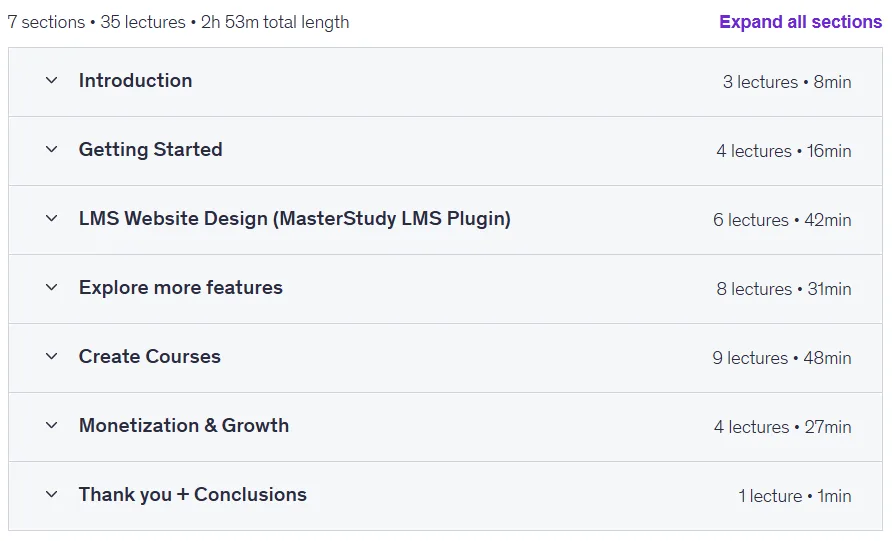Click the '6 lectures • 42min' text

pos(782,220)
